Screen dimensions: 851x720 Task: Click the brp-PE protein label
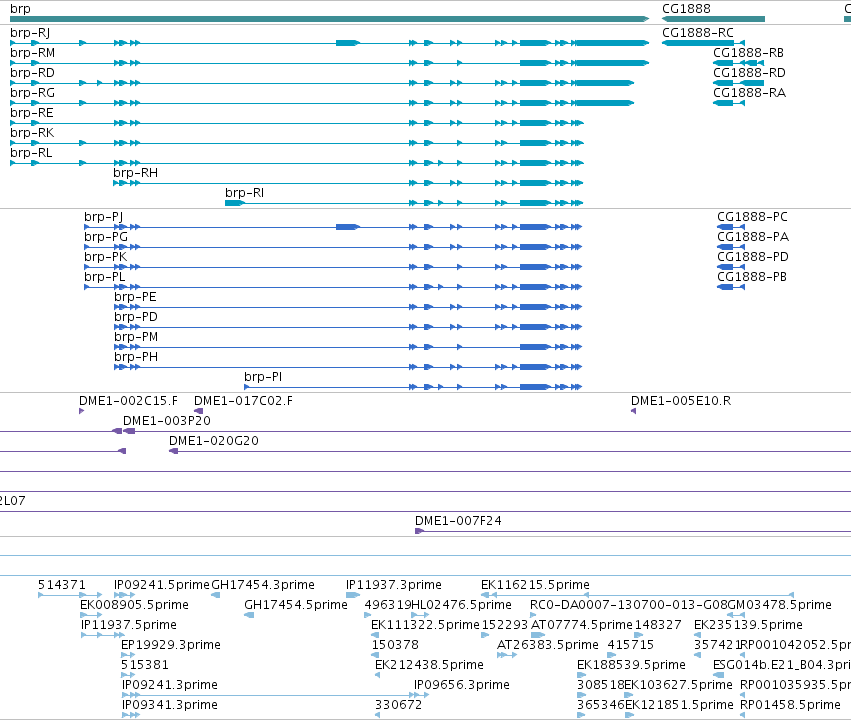click(x=136, y=297)
